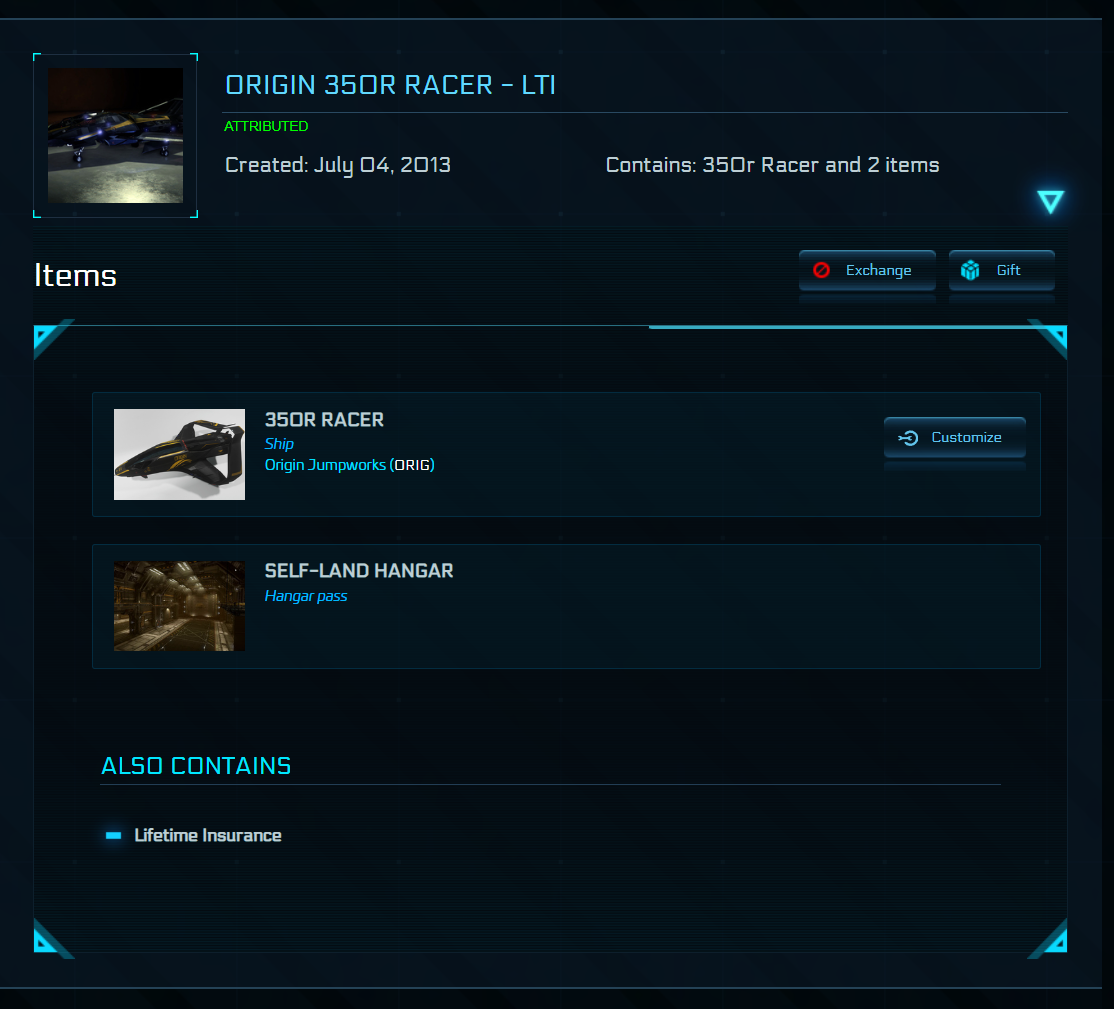Click the Self-Land Hangar image
This screenshot has width=1114, height=1009.
point(179,606)
